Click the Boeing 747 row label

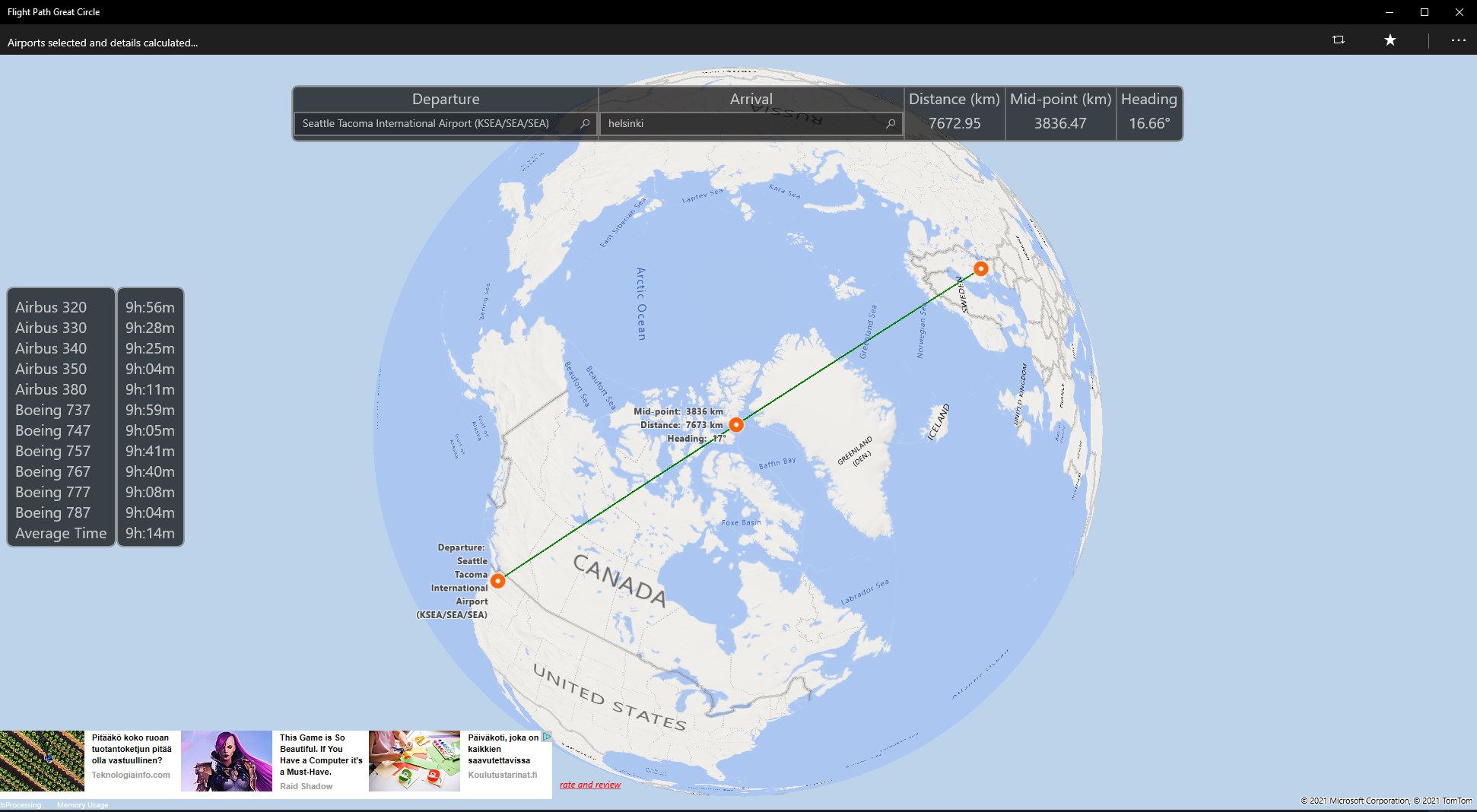[x=52, y=430]
